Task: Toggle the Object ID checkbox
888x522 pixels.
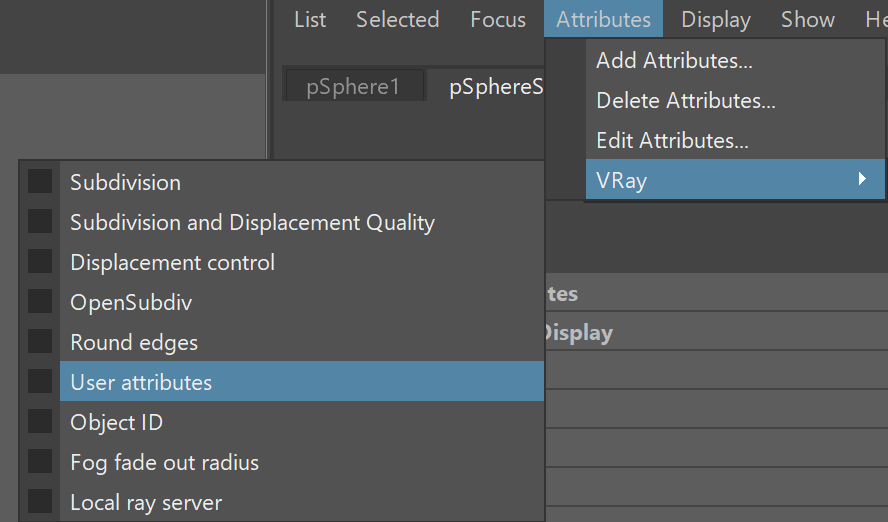Action: click(x=40, y=421)
